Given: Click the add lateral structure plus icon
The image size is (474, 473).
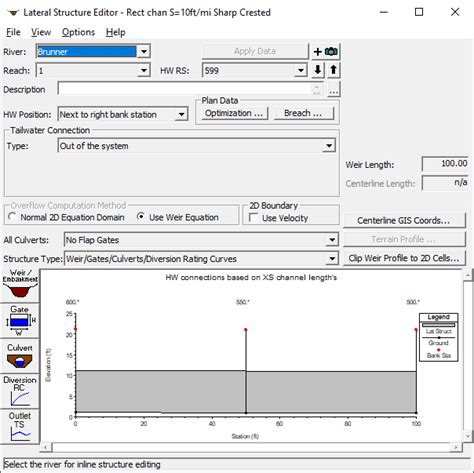Looking at the screenshot, I should (318, 52).
